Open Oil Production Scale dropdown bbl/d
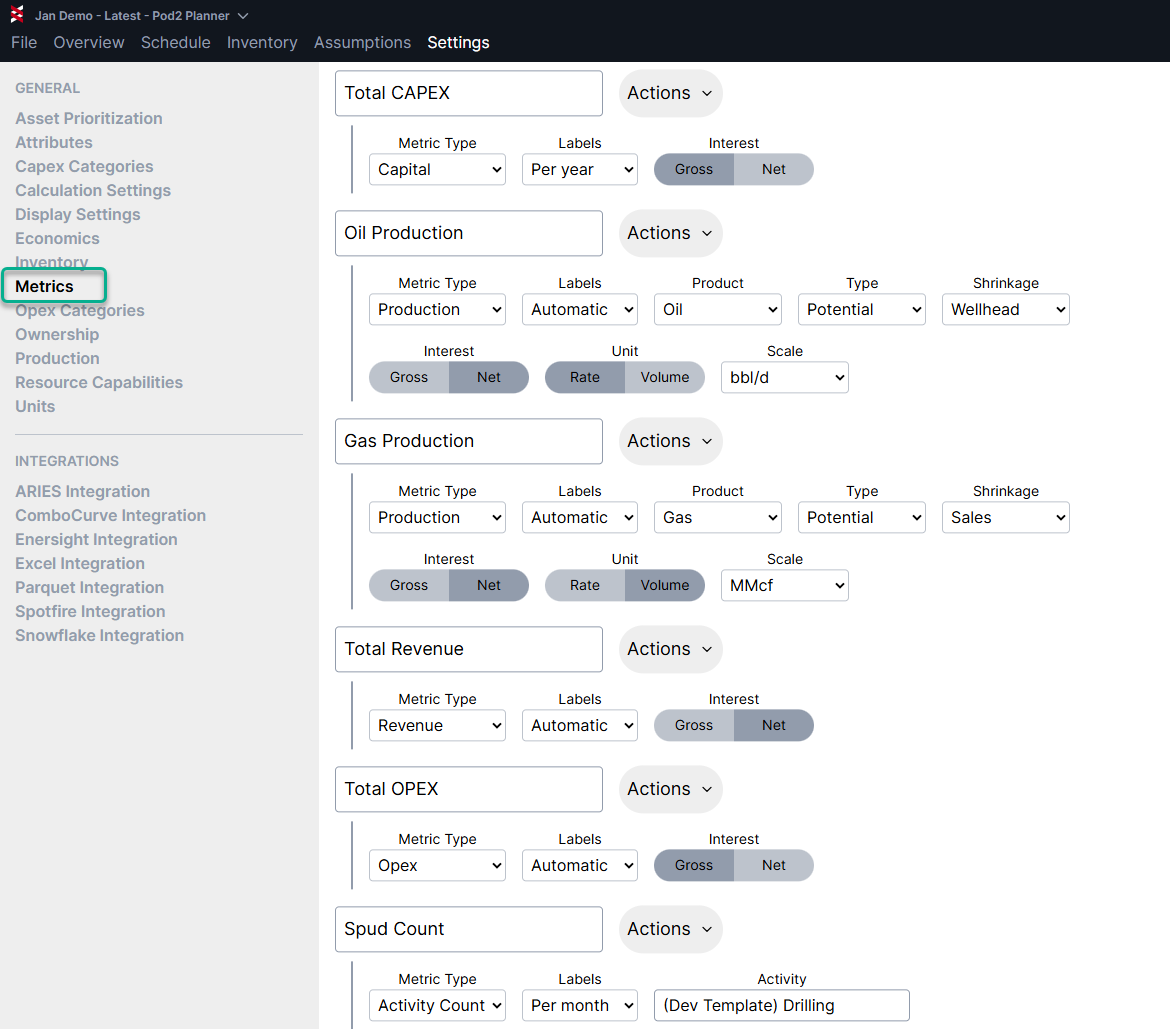Screen dimensions: 1170x1029 click(784, 377)
